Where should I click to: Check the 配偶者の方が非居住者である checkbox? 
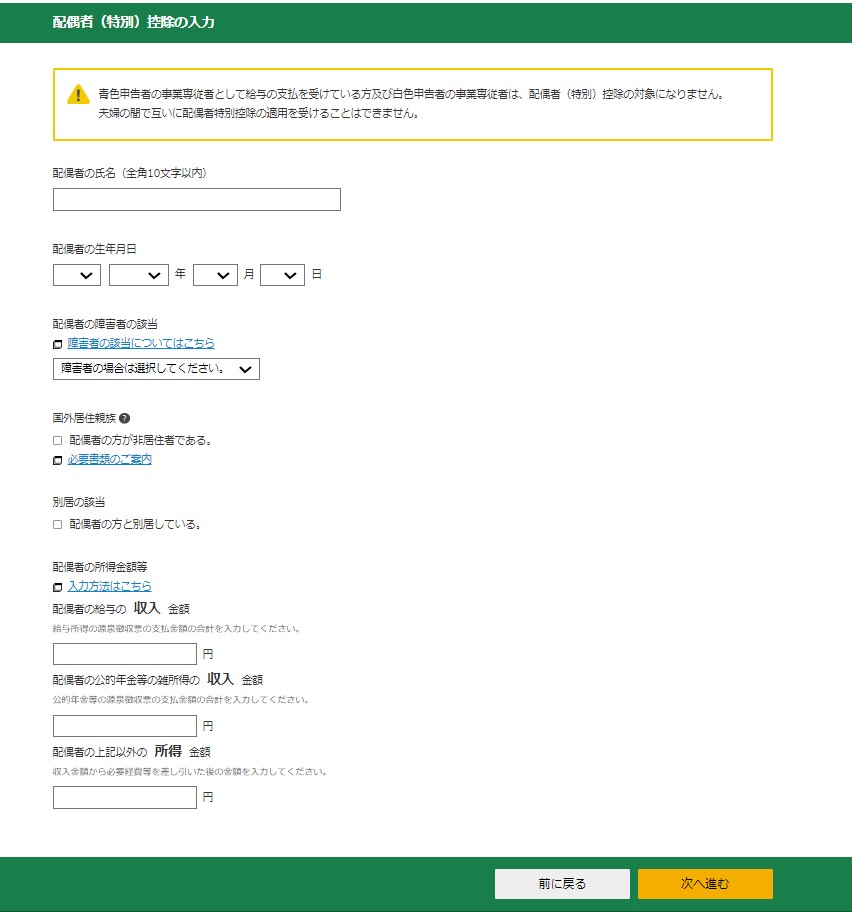pyautogui.click(x=58, y=440)
